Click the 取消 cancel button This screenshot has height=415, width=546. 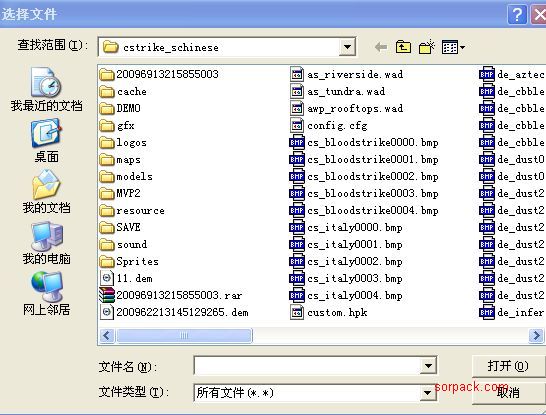[508, 392]
